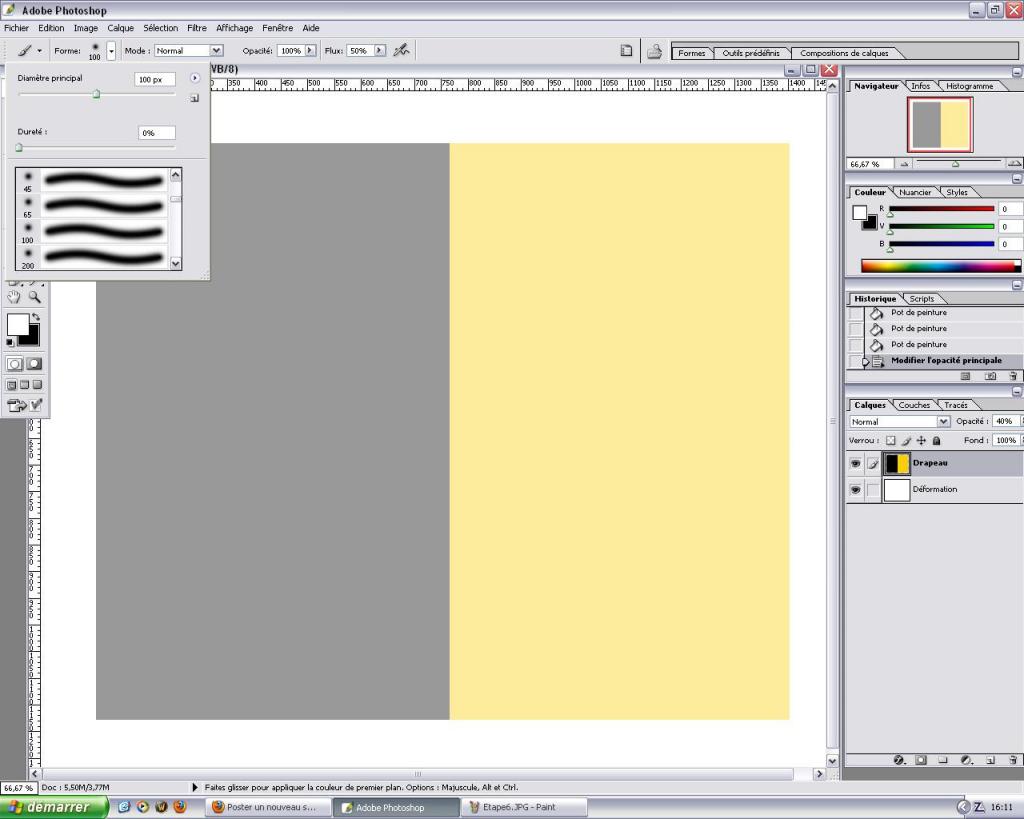Select the Hand tool
Screen dimensions: 1024x819
coord(14,297)
